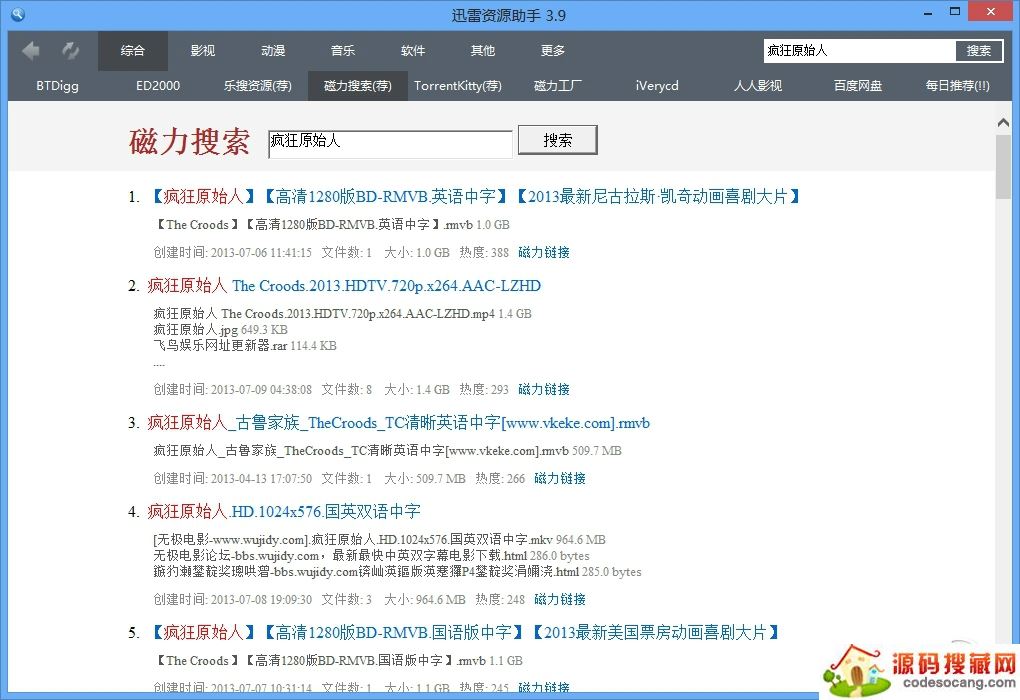Click the back arrow navigation icon
Image resolution: width=1020 pixels, height=700 pixels.
(31, 50)
